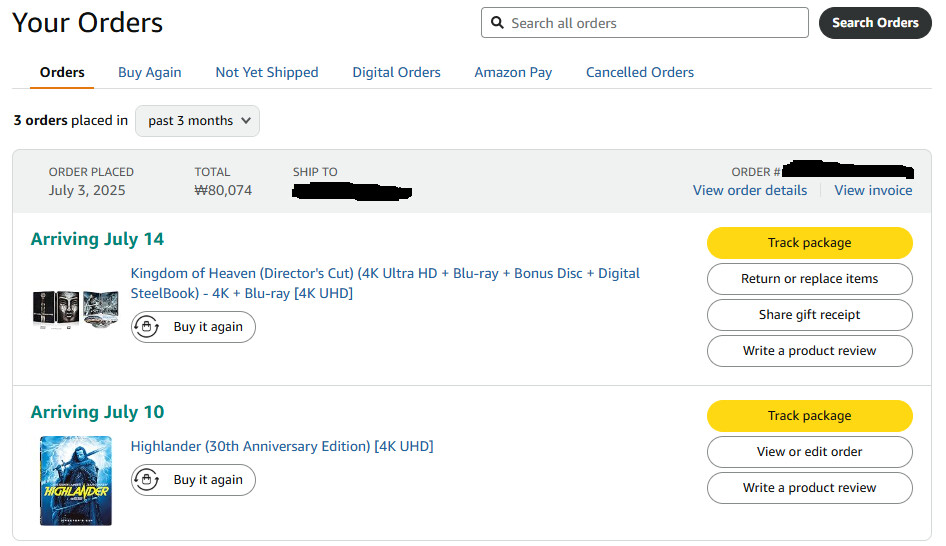Show the Cancelled Orders tab
The width and height of the screenshot is (946, 546).
(640, 72)
